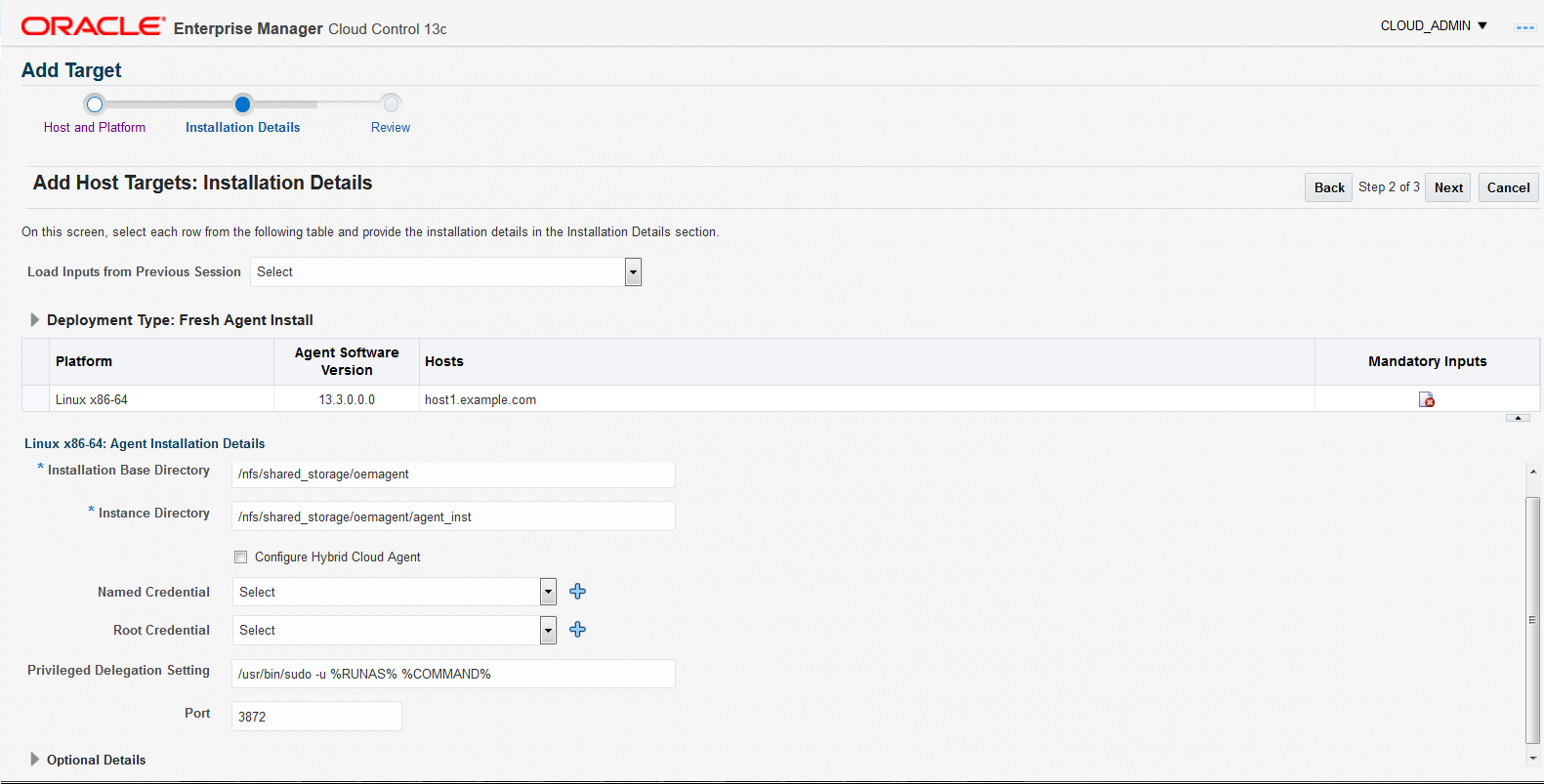Click the Step 2 of 3 indicator
This screenshot has width=1544, height=784.
1389,187
